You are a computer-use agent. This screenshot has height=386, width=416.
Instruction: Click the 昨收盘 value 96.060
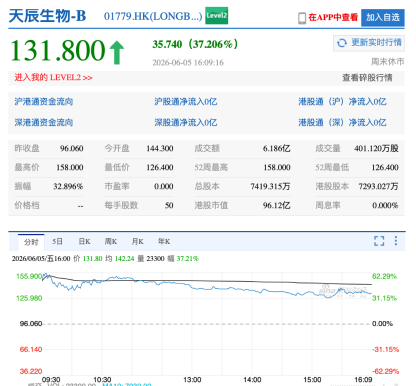(x=72, y=148)
